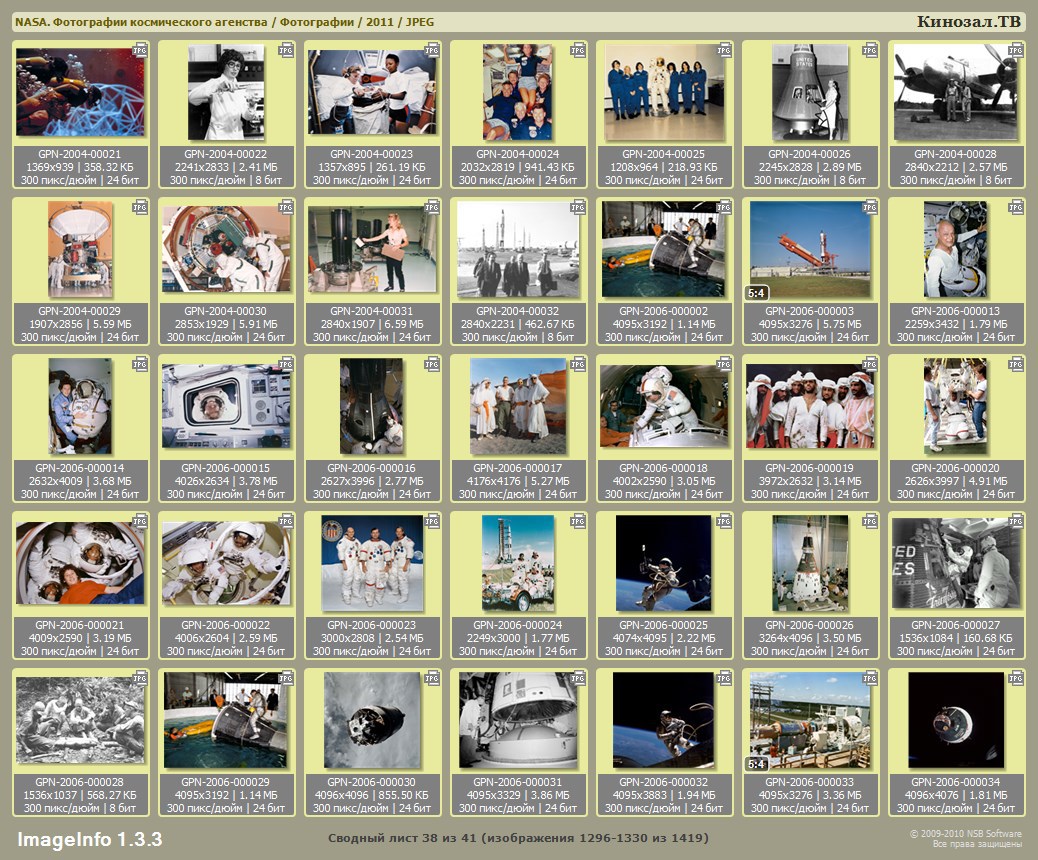
Task: Open the GPN-2006-000025 spacewalk thumbnail
Action: click(x=664, y=563)
